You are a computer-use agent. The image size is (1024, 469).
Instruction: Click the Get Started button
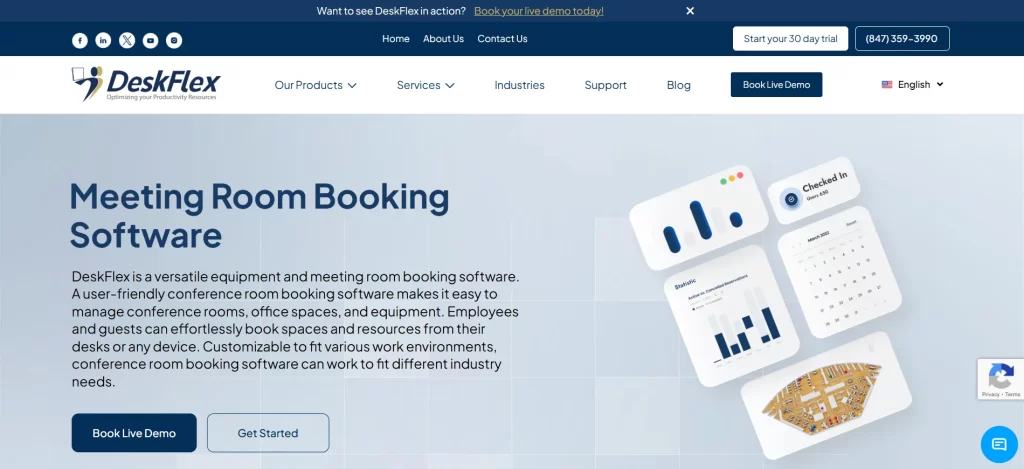tap(268, 432)
